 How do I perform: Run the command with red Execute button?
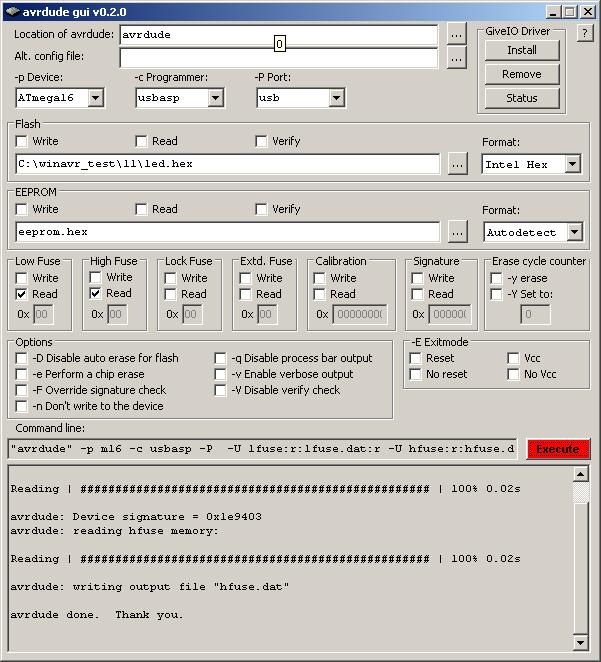(x=558, y=449)
